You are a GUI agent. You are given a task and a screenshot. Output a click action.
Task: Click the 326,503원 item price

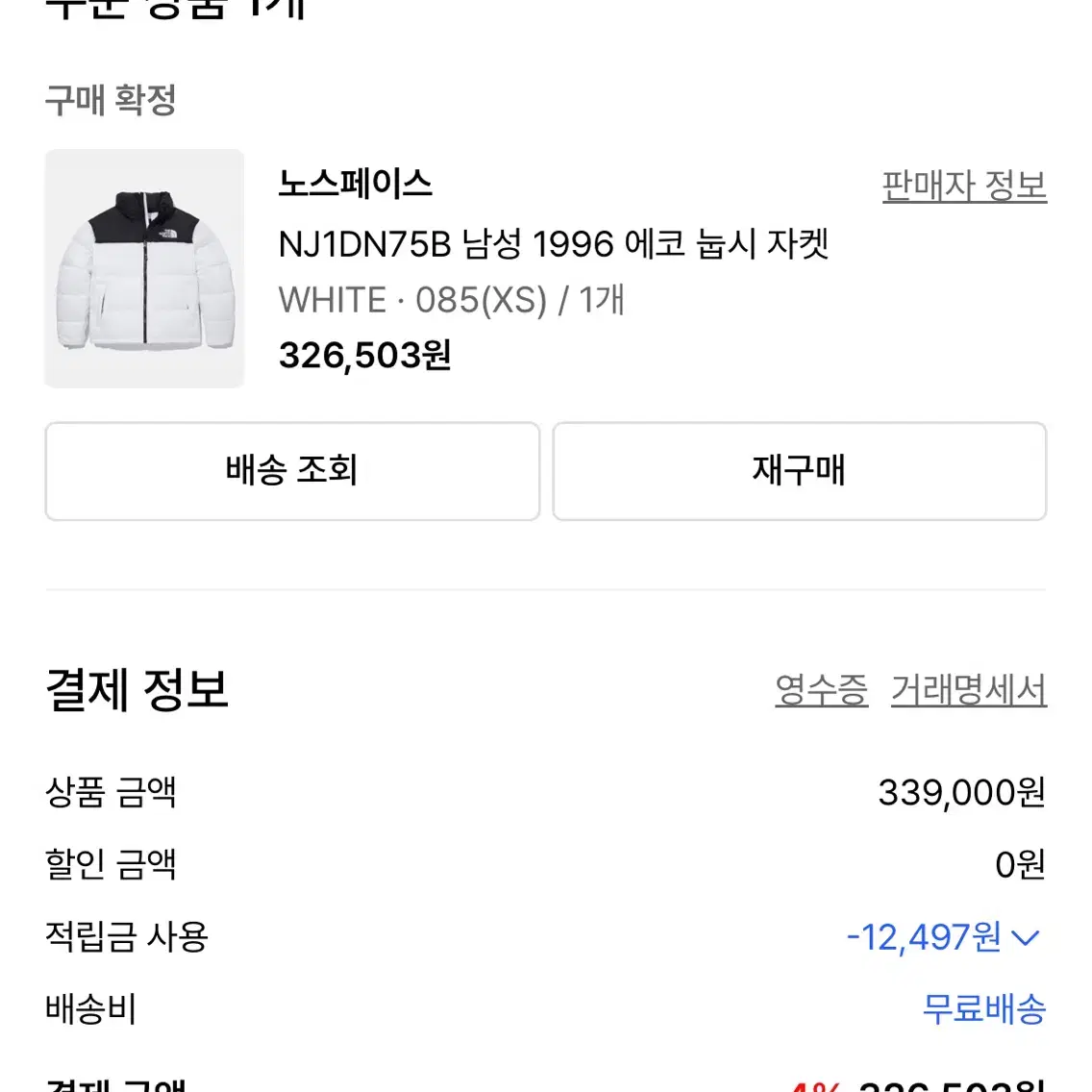[365, 355]
